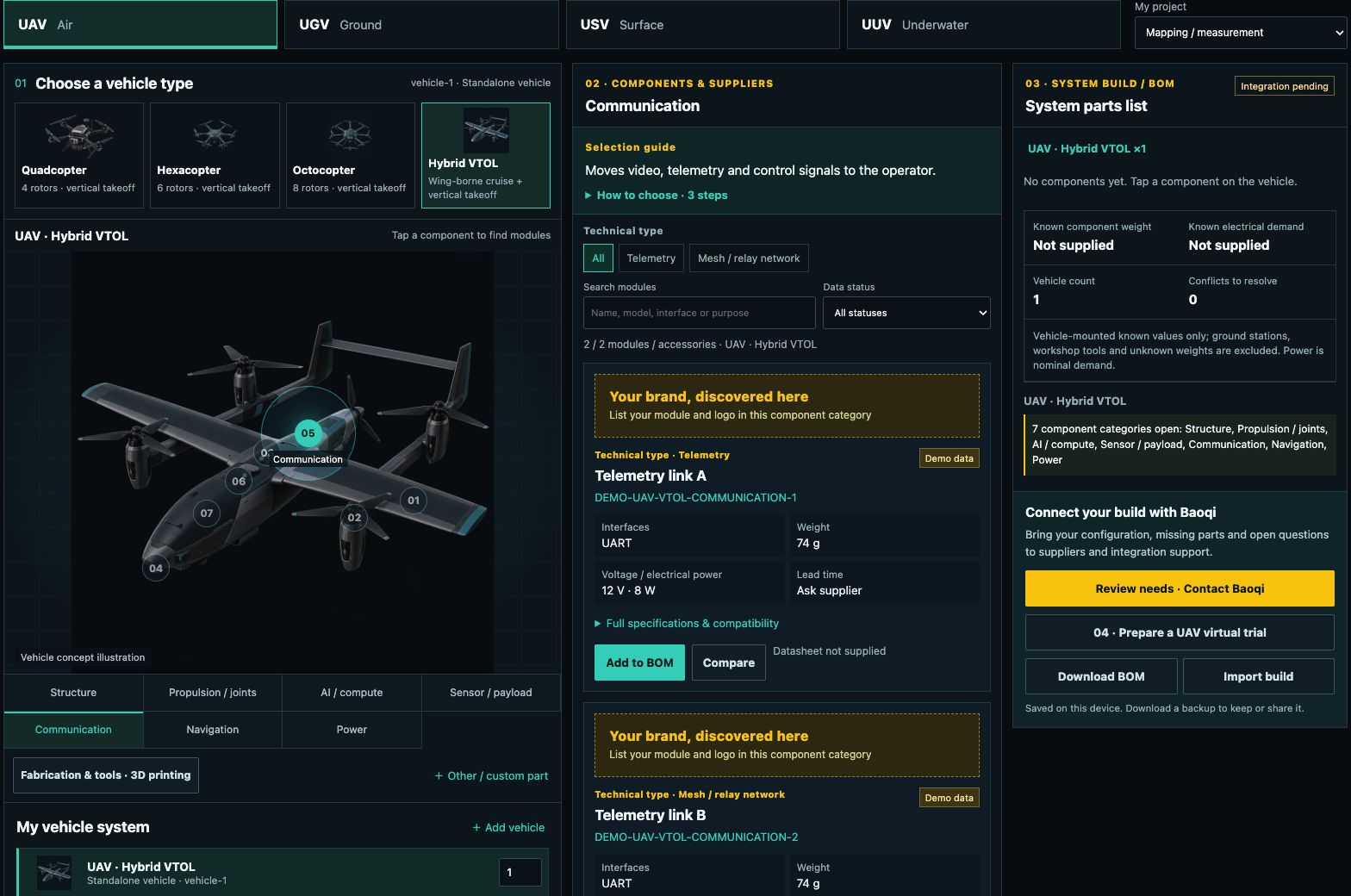1351x896 pixels.
Task: Pick the Octocopter vehicle type
Action: 351,155
